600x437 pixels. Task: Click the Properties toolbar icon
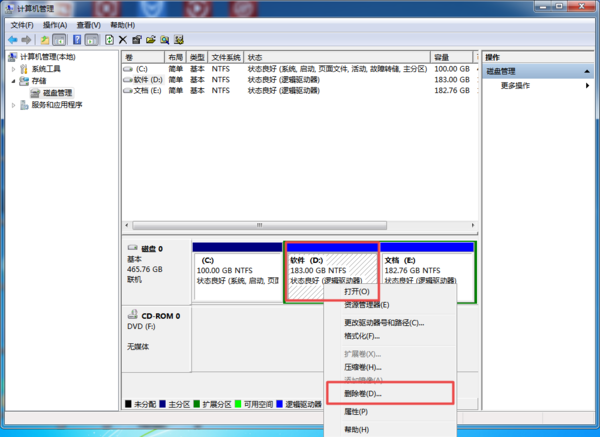point(137,39)
